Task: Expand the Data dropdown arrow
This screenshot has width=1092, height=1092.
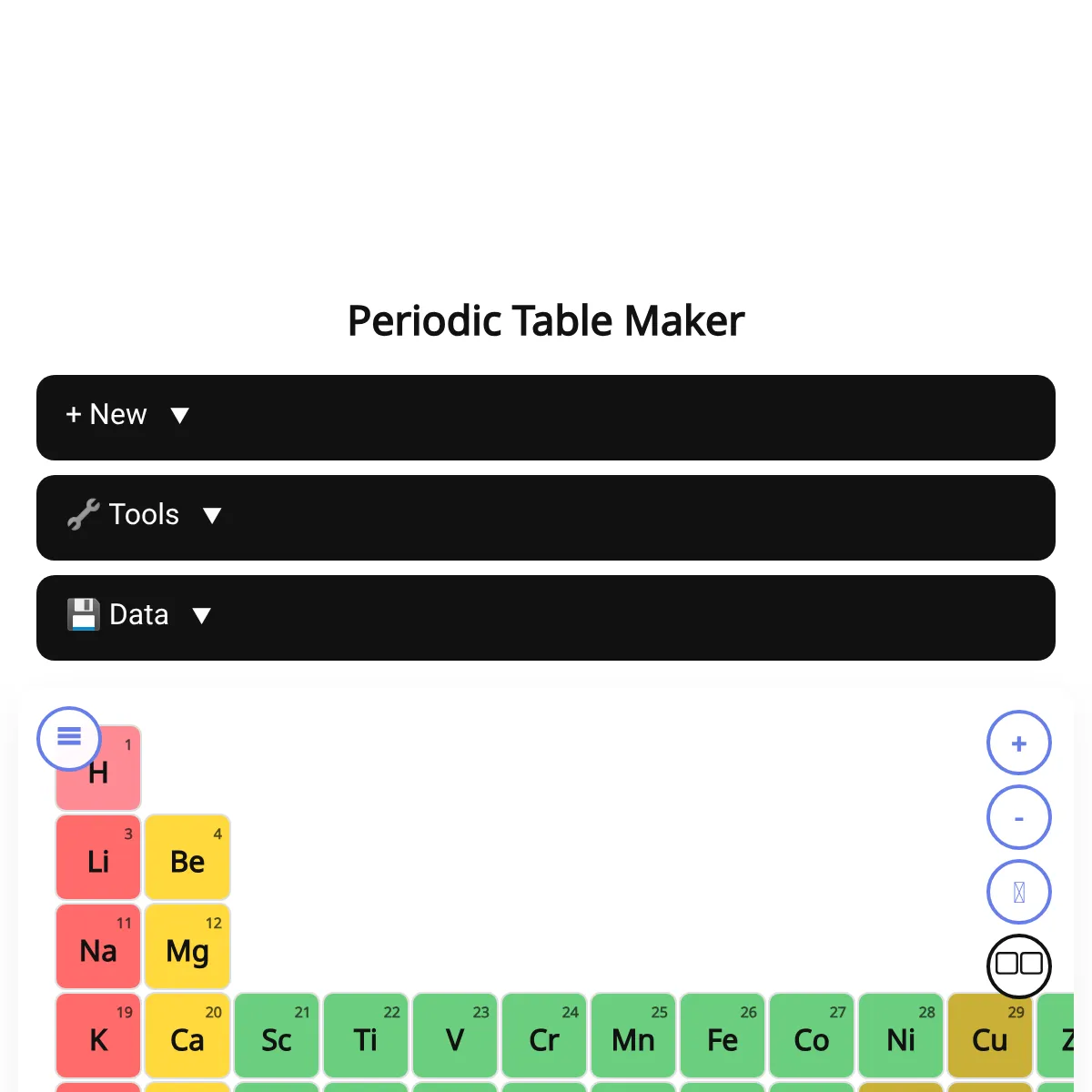Action: (202, 616)
